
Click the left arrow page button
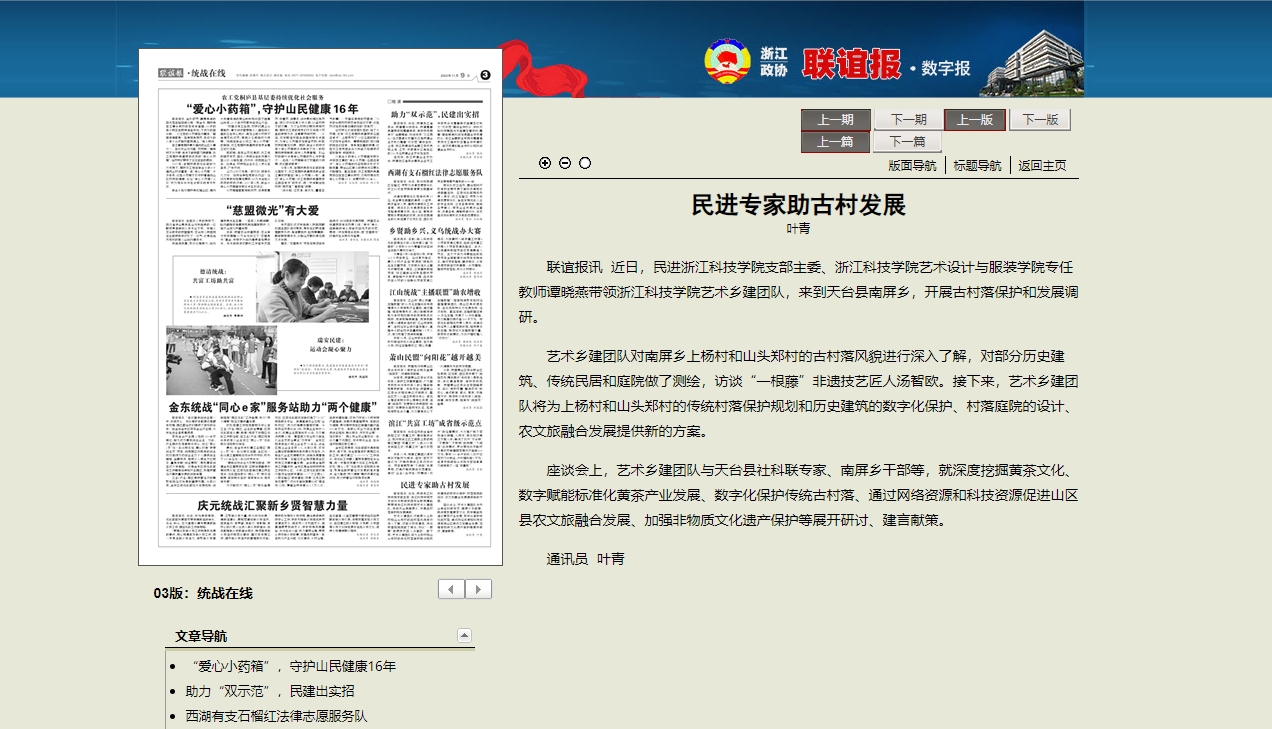(451, 589)
